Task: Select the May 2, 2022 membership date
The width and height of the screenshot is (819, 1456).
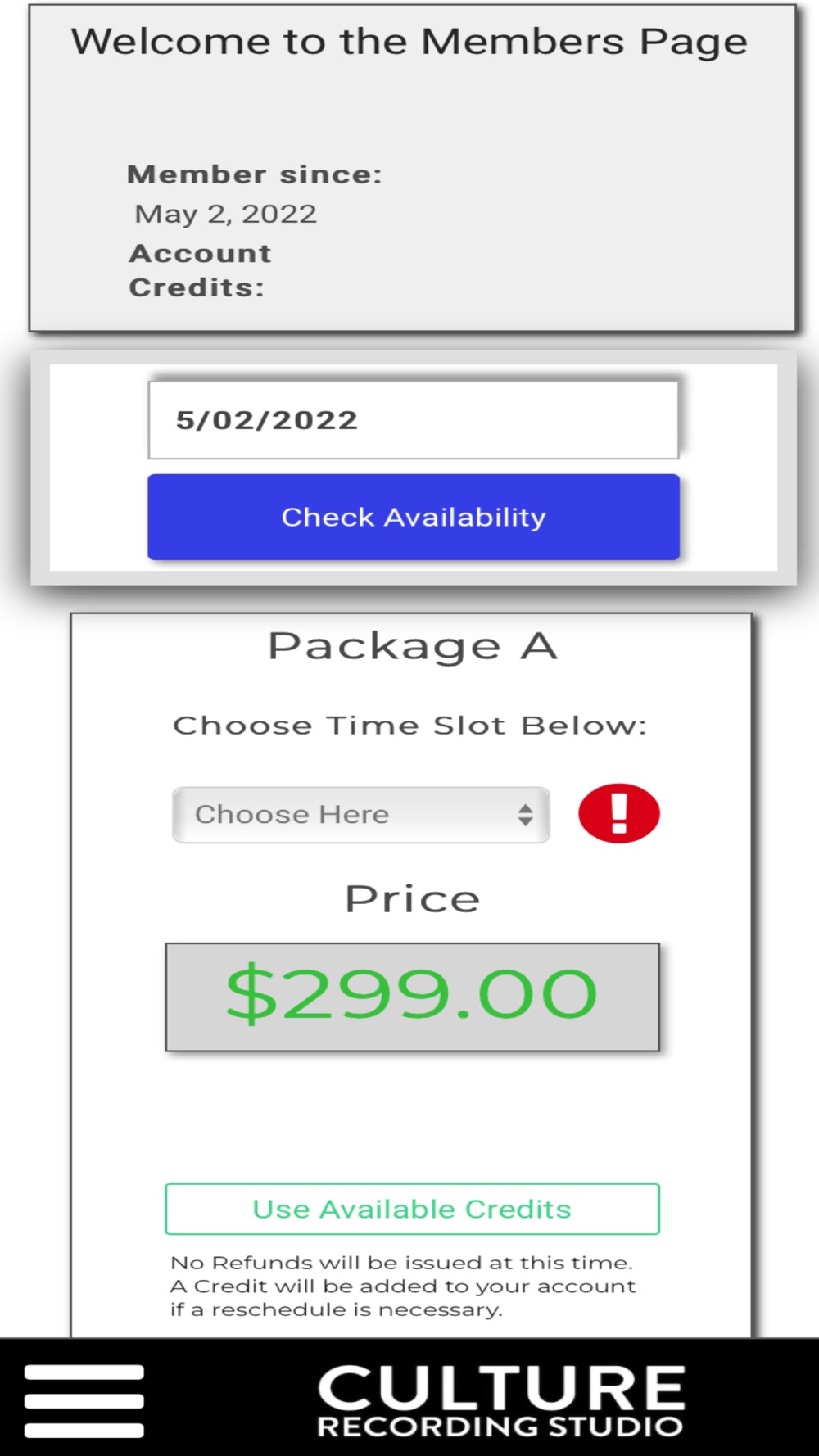Action: [225, 214]
